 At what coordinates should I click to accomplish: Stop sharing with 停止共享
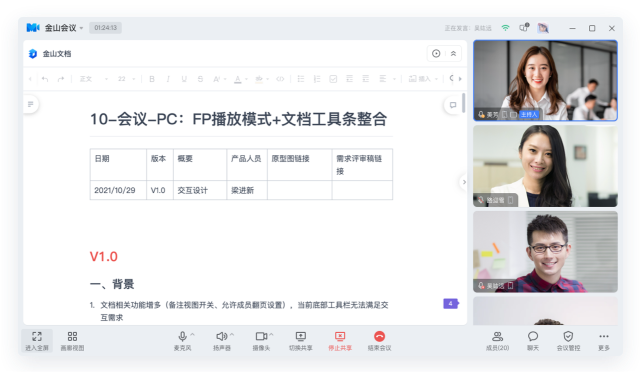(340, 341)
